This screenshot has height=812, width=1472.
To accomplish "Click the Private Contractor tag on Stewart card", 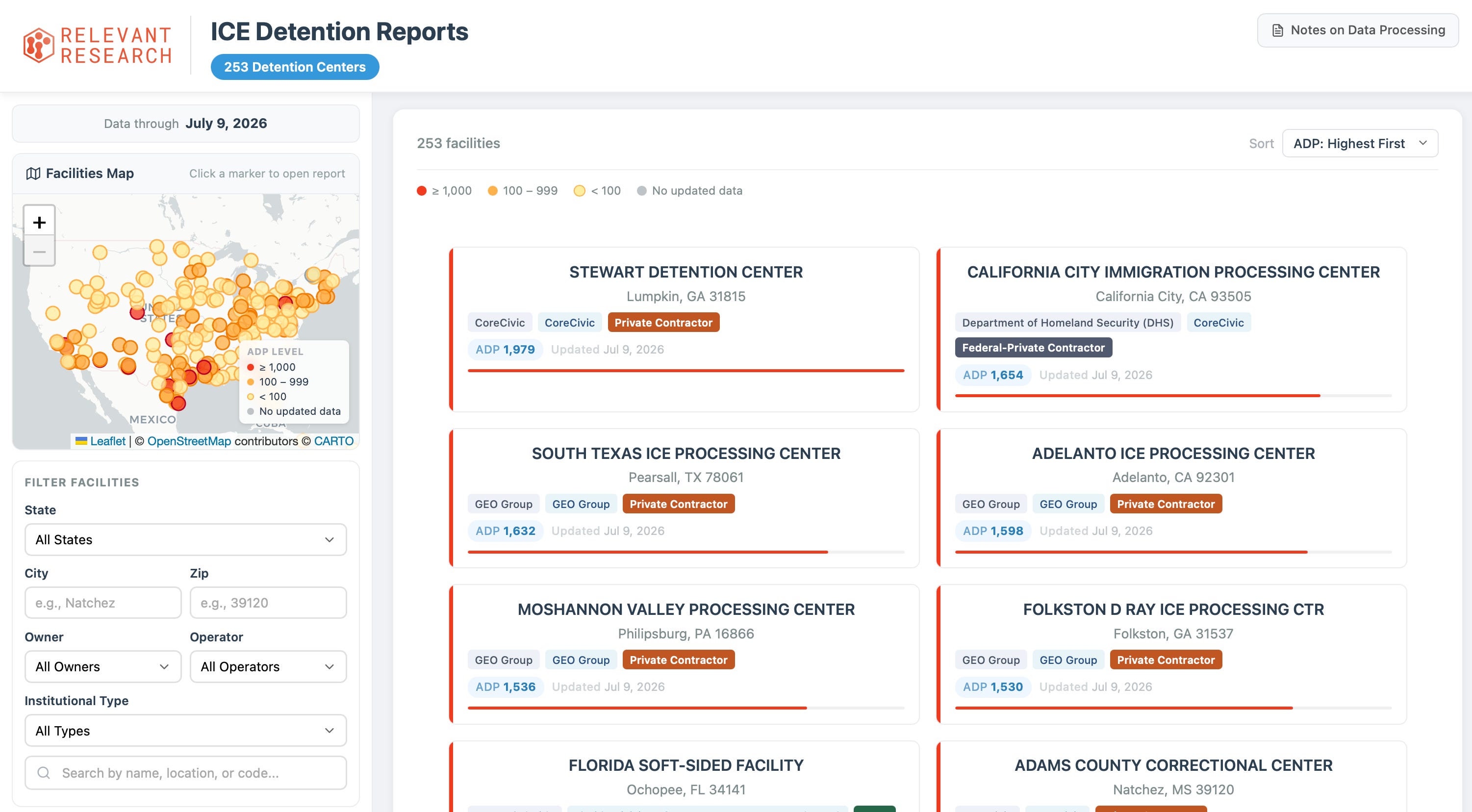I will click(x=663, y=322).
